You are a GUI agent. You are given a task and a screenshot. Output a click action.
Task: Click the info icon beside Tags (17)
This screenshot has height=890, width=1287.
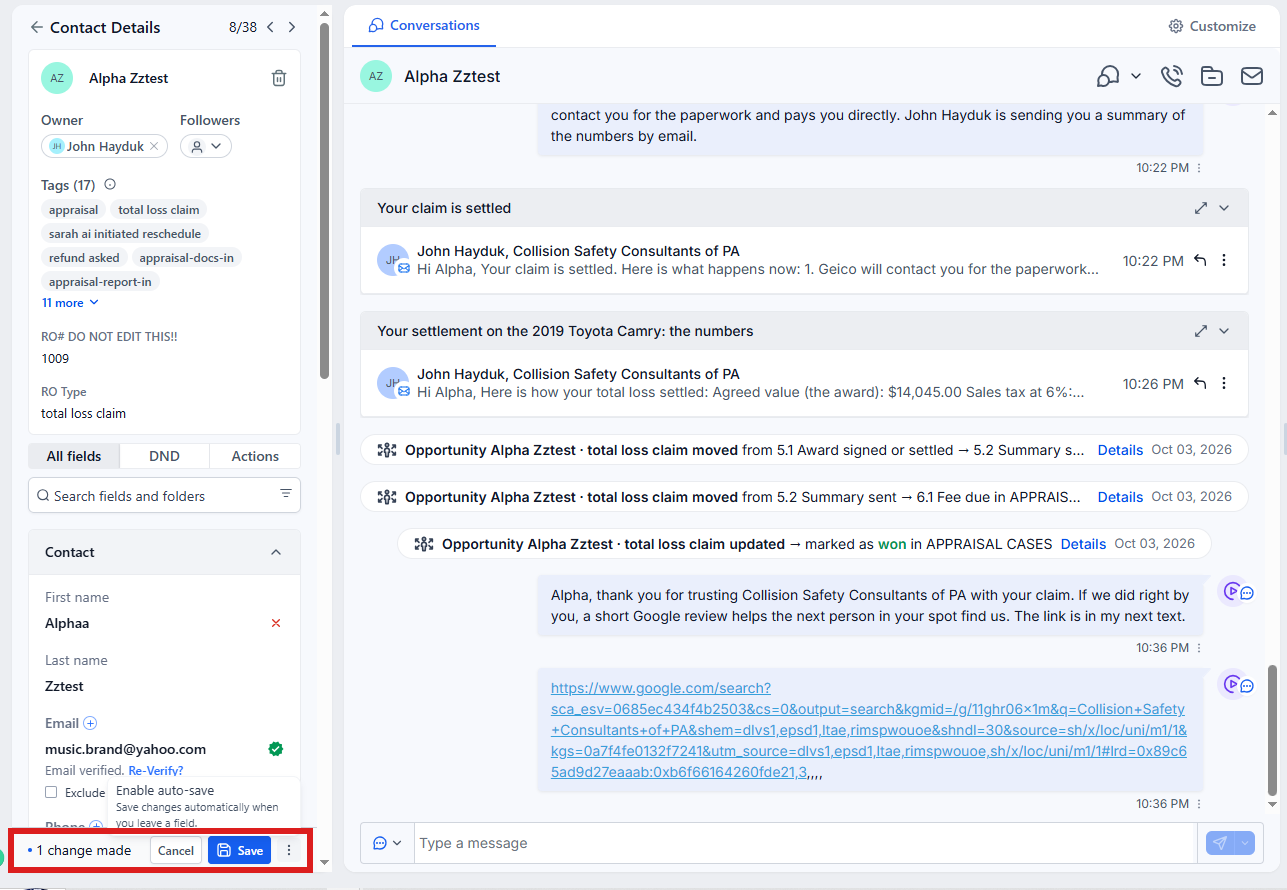110,184
